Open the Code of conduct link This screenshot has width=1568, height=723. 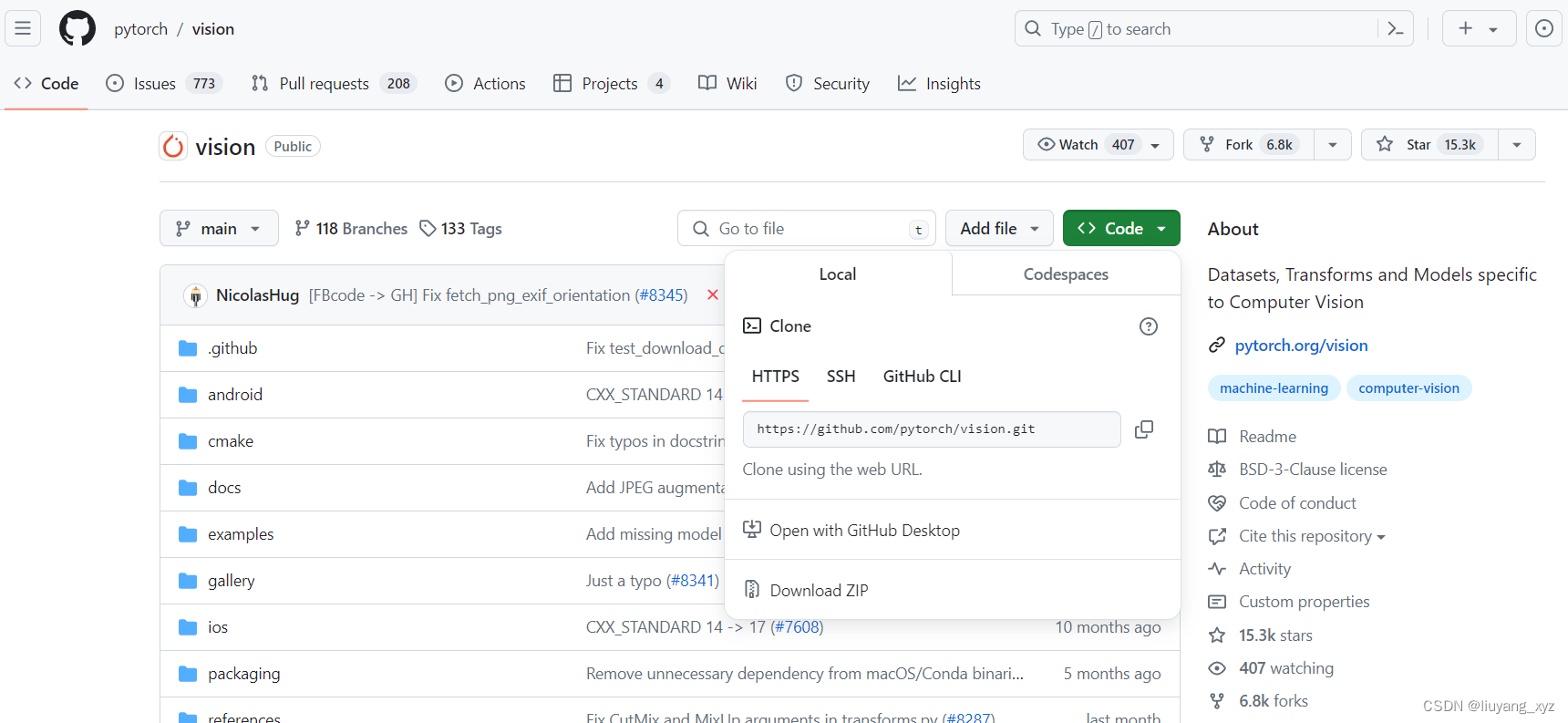pos(1297,502)
